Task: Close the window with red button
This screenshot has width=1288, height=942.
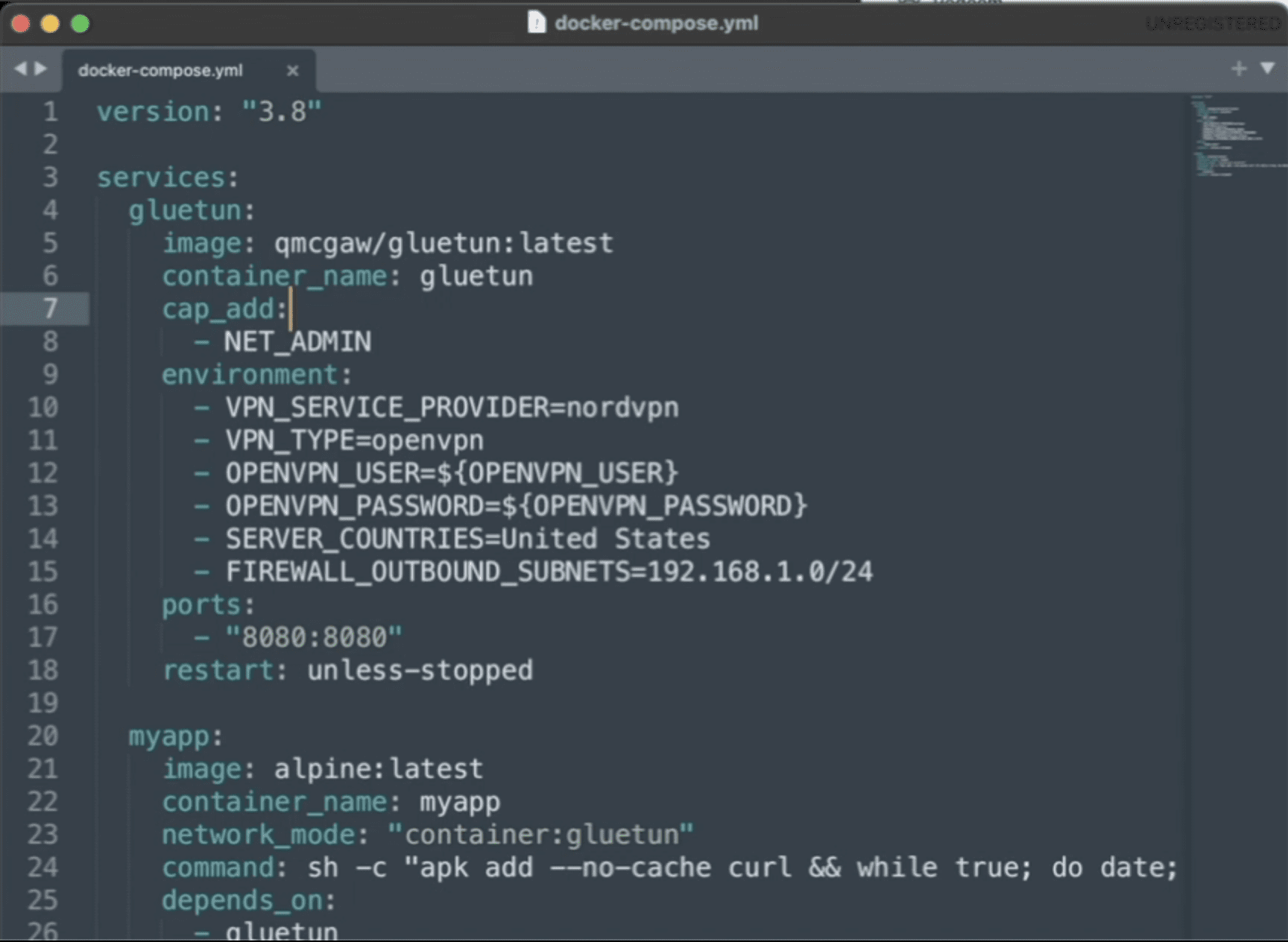Action: (21, 24)
